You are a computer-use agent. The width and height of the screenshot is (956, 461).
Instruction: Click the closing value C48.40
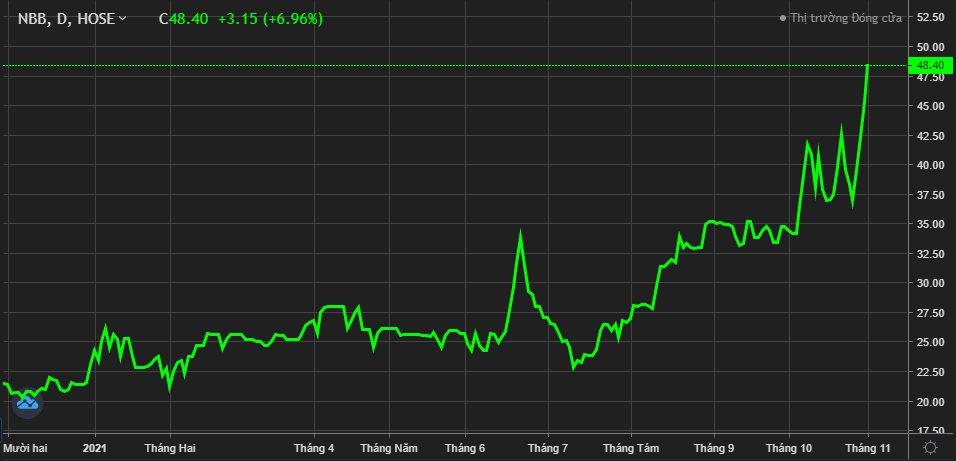(x=184, y=19)
